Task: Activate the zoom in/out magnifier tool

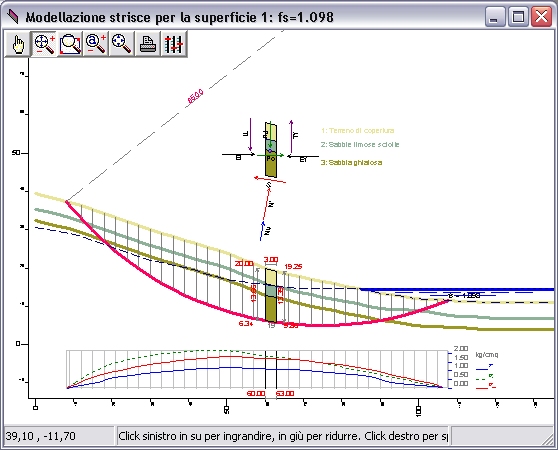Action: (44, 44)
